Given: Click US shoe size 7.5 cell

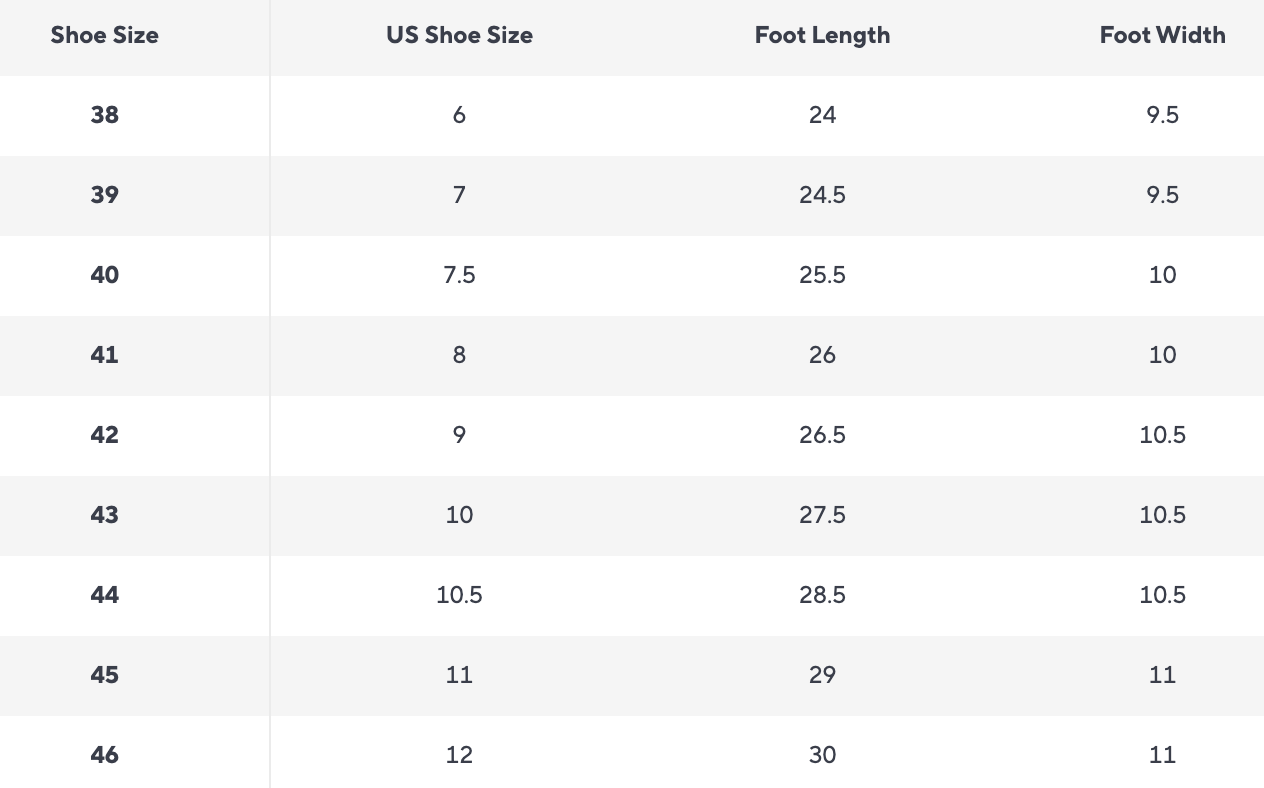Looking at the screenshot, I should 459,275.
